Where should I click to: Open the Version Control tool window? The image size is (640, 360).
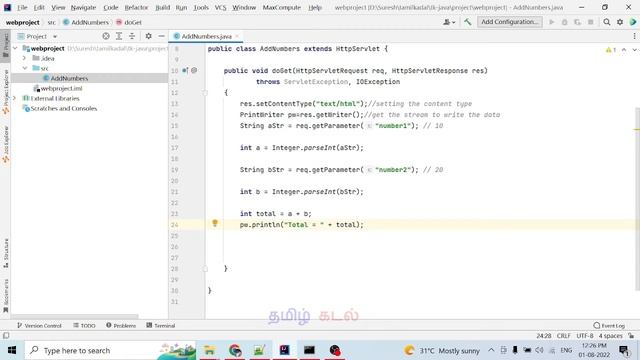[39, 325]
